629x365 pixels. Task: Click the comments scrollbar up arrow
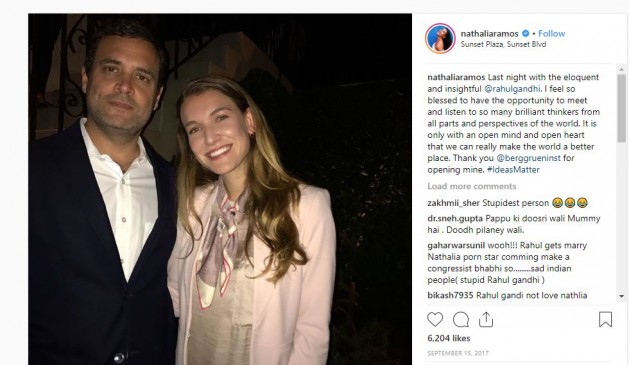[621, 69]
